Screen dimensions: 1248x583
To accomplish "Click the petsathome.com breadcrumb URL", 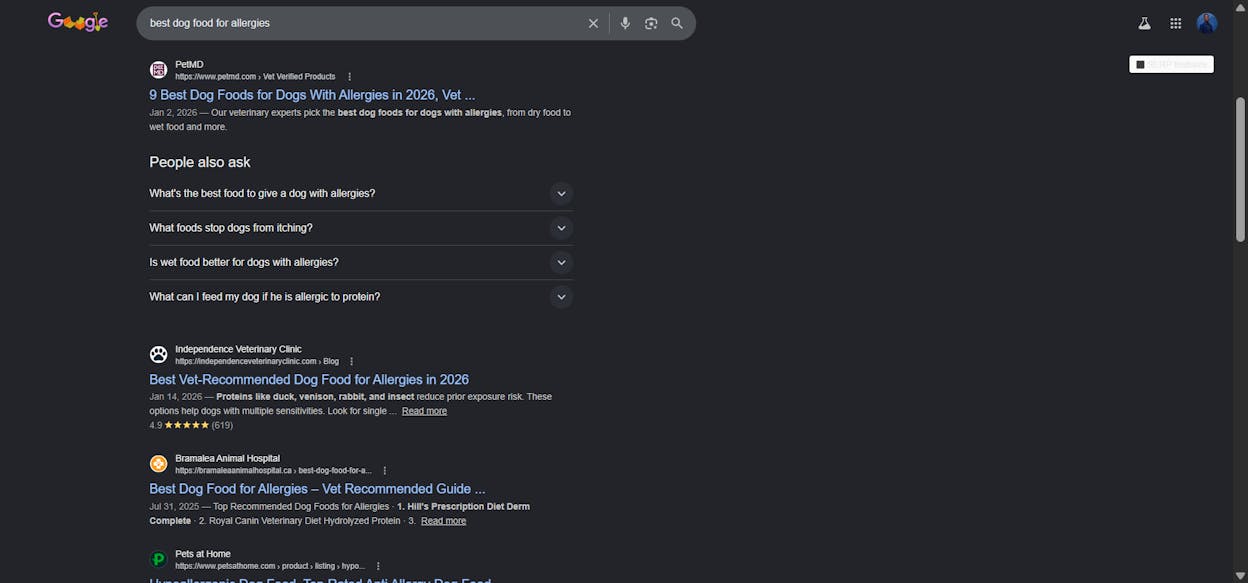I will point(270,566).
